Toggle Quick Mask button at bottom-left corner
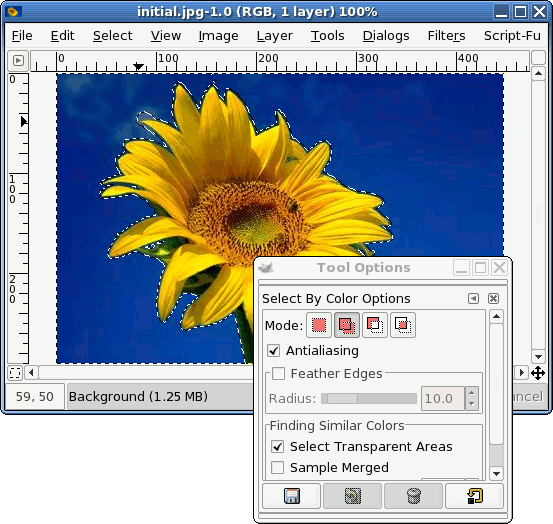This screenshot has height=524, width=553. pos(15,373)
